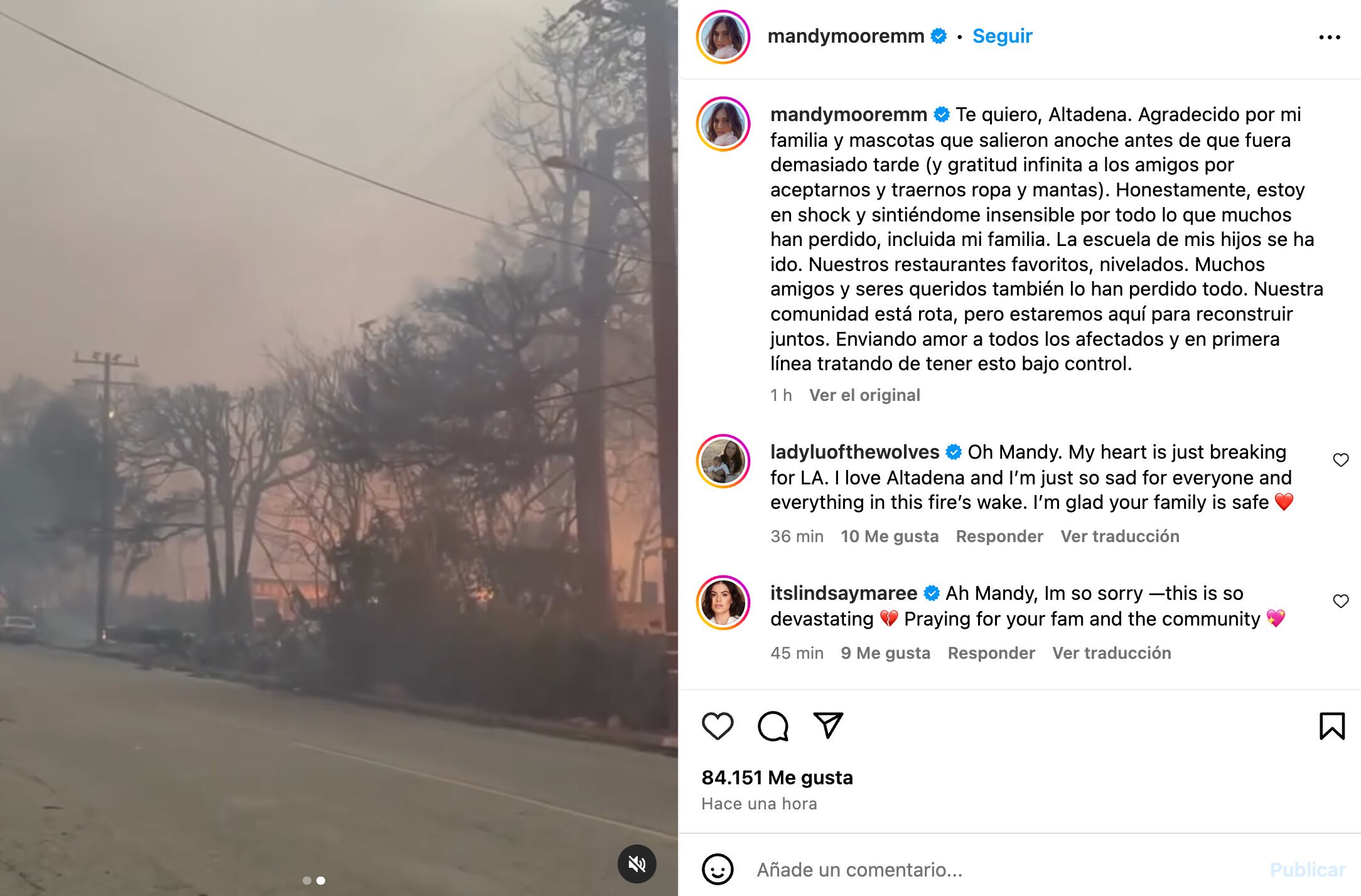Translate ladyluofthewolves comment

coord(1120,536)
